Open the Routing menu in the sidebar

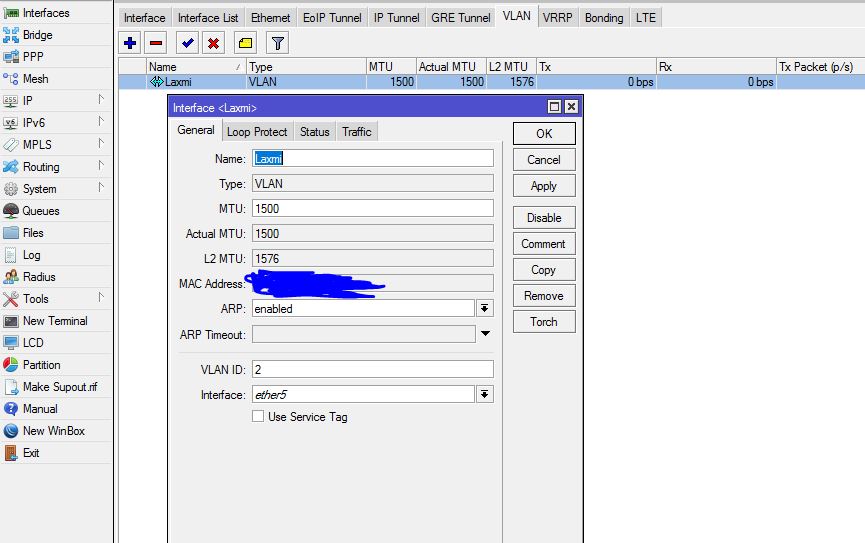[x=55, y=167]
